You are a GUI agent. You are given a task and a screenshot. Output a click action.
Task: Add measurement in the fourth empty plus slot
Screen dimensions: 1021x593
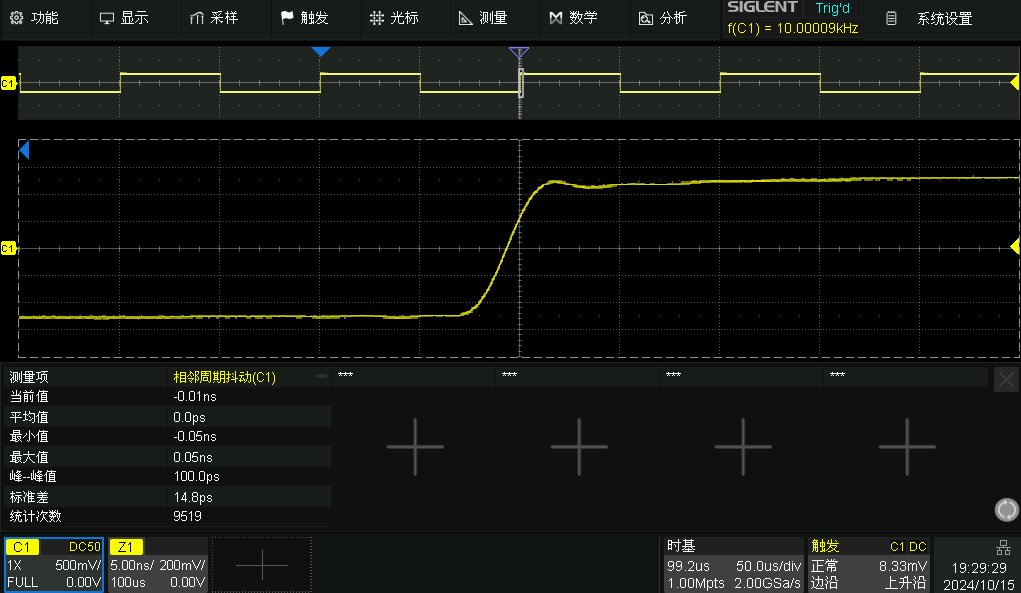click(907, 447)
